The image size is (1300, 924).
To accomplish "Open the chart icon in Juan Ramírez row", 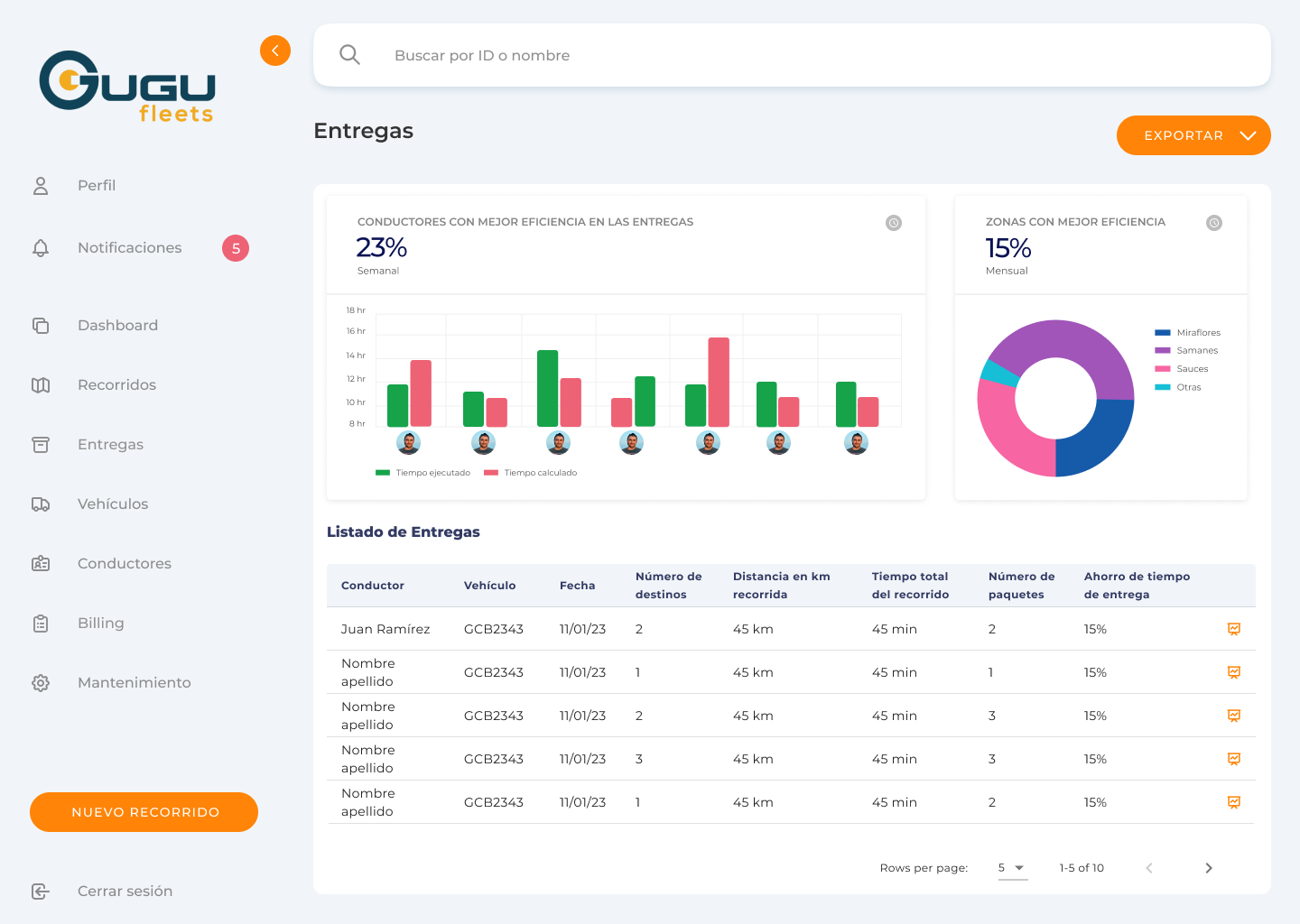I will [x=1233, y=629].
